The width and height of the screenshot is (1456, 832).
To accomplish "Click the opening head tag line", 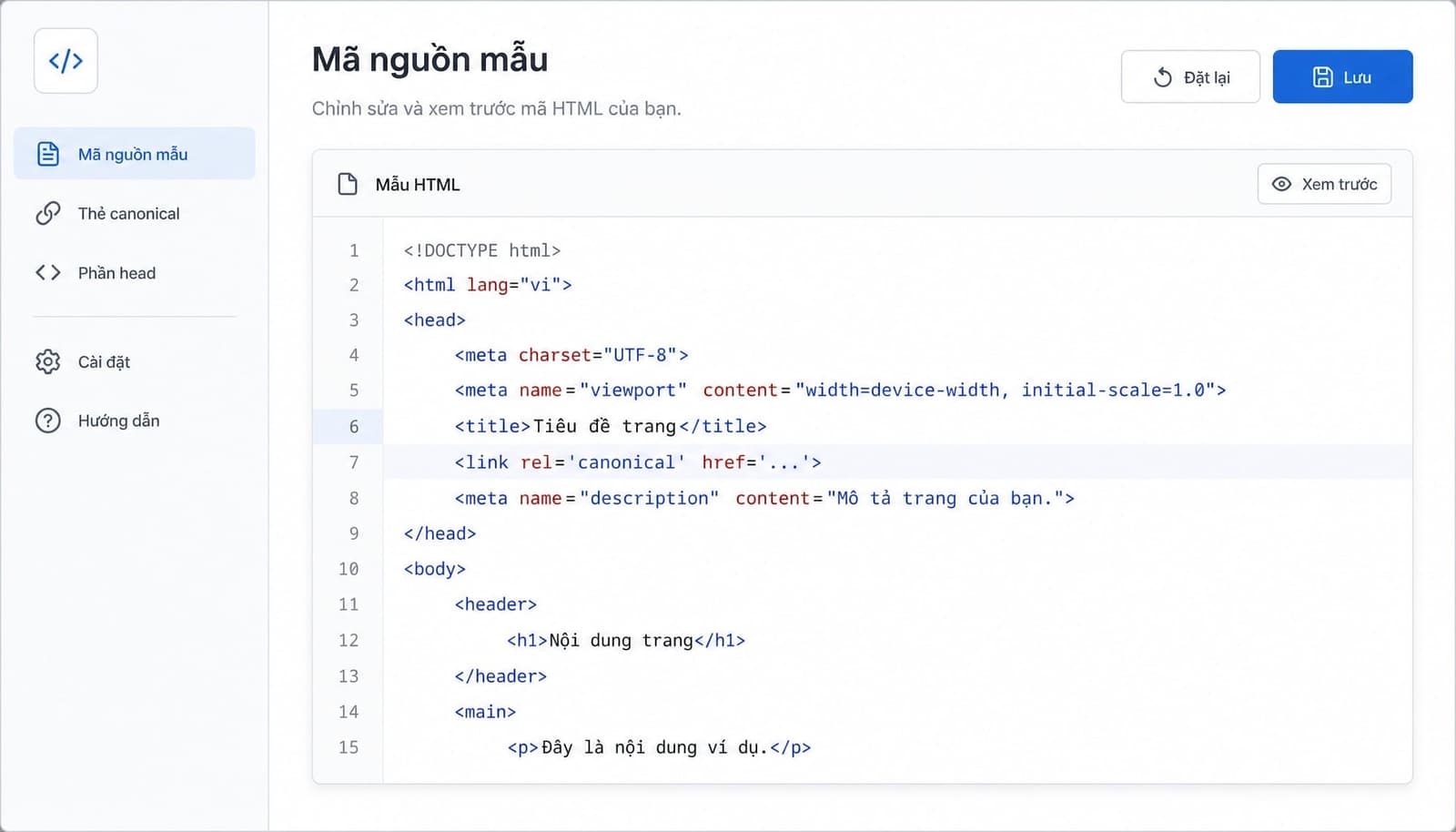I will [x=435, y=320].
